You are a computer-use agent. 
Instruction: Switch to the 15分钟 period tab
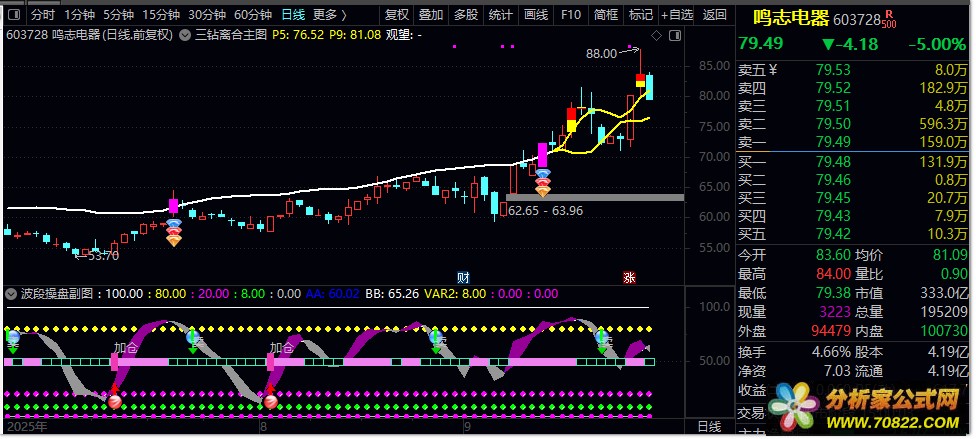click(x=161, y=14)
